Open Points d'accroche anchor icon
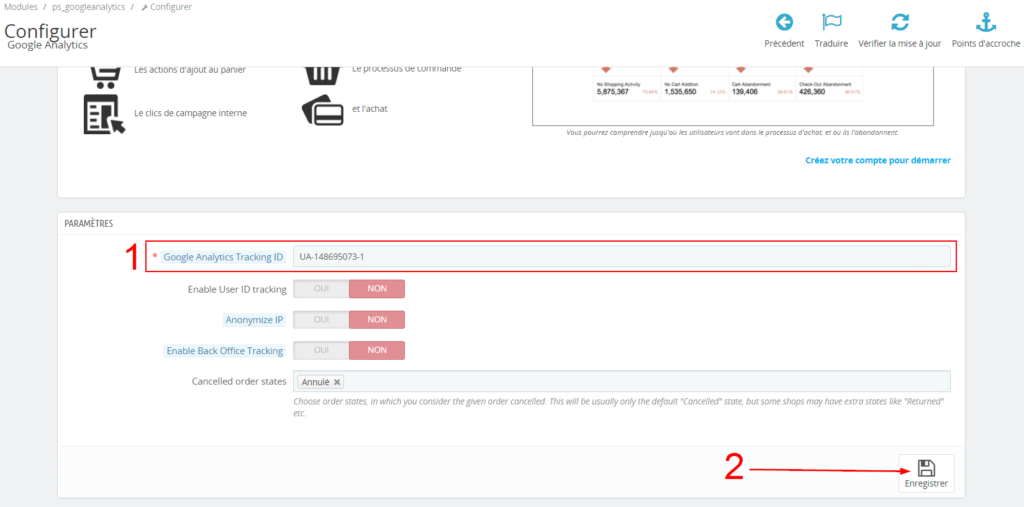Image resolution: width=1024 pixels, height=507 pixels. 986,23
